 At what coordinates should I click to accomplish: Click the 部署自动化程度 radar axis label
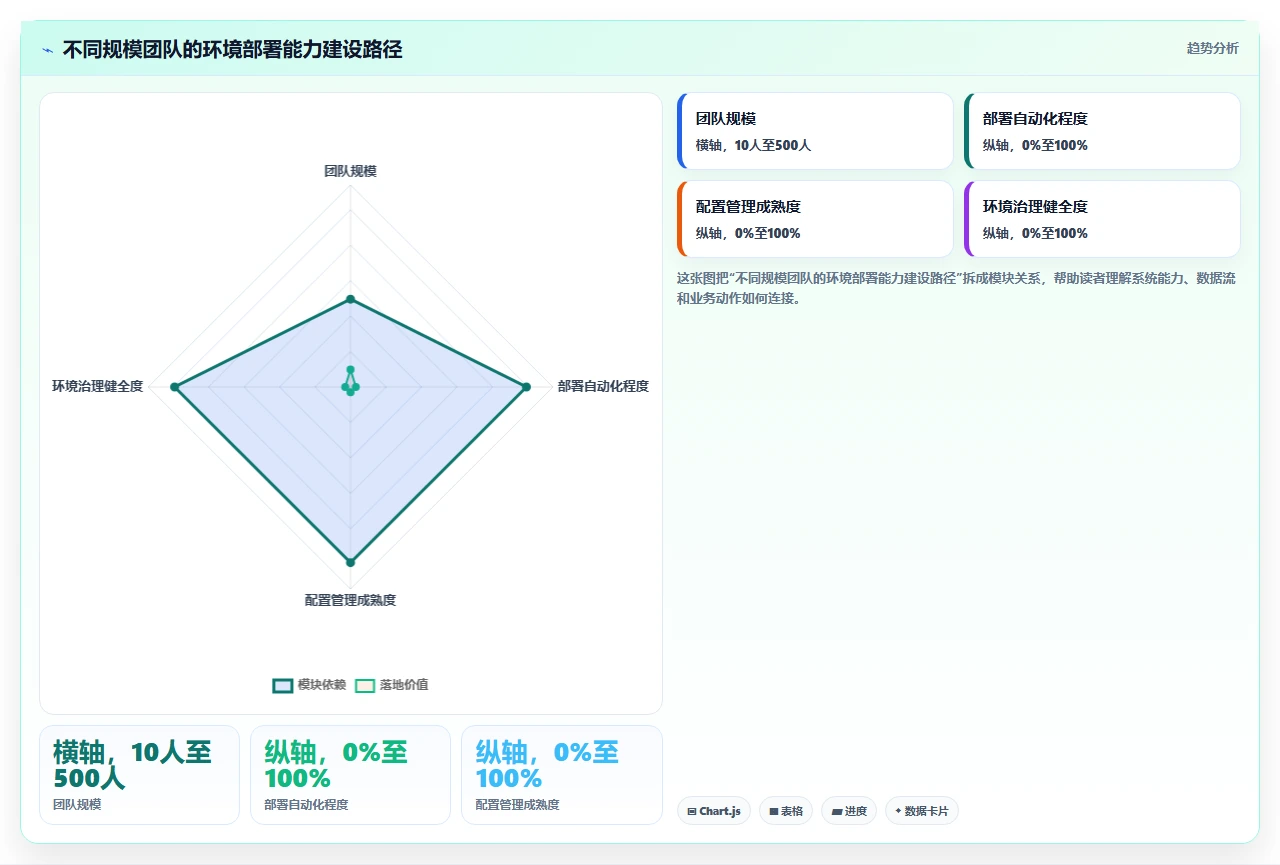pyautogui.click(x=603, y=386)
